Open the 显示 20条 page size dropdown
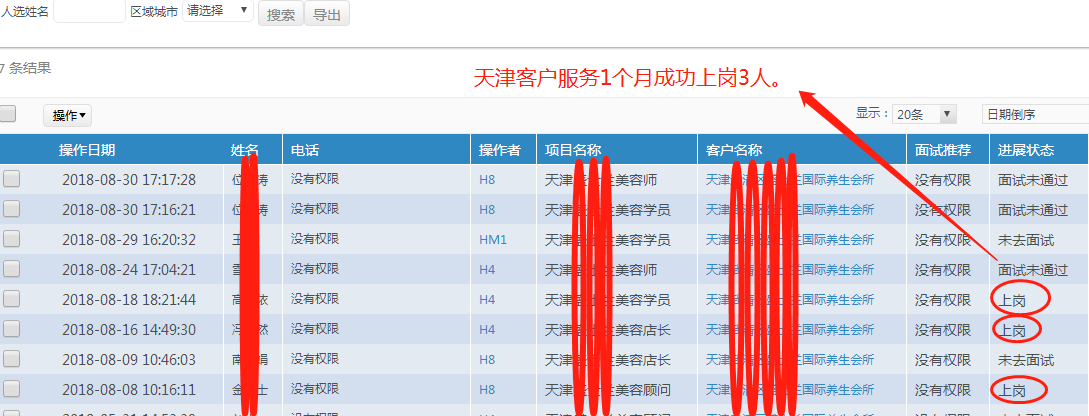 coord(925,115)
